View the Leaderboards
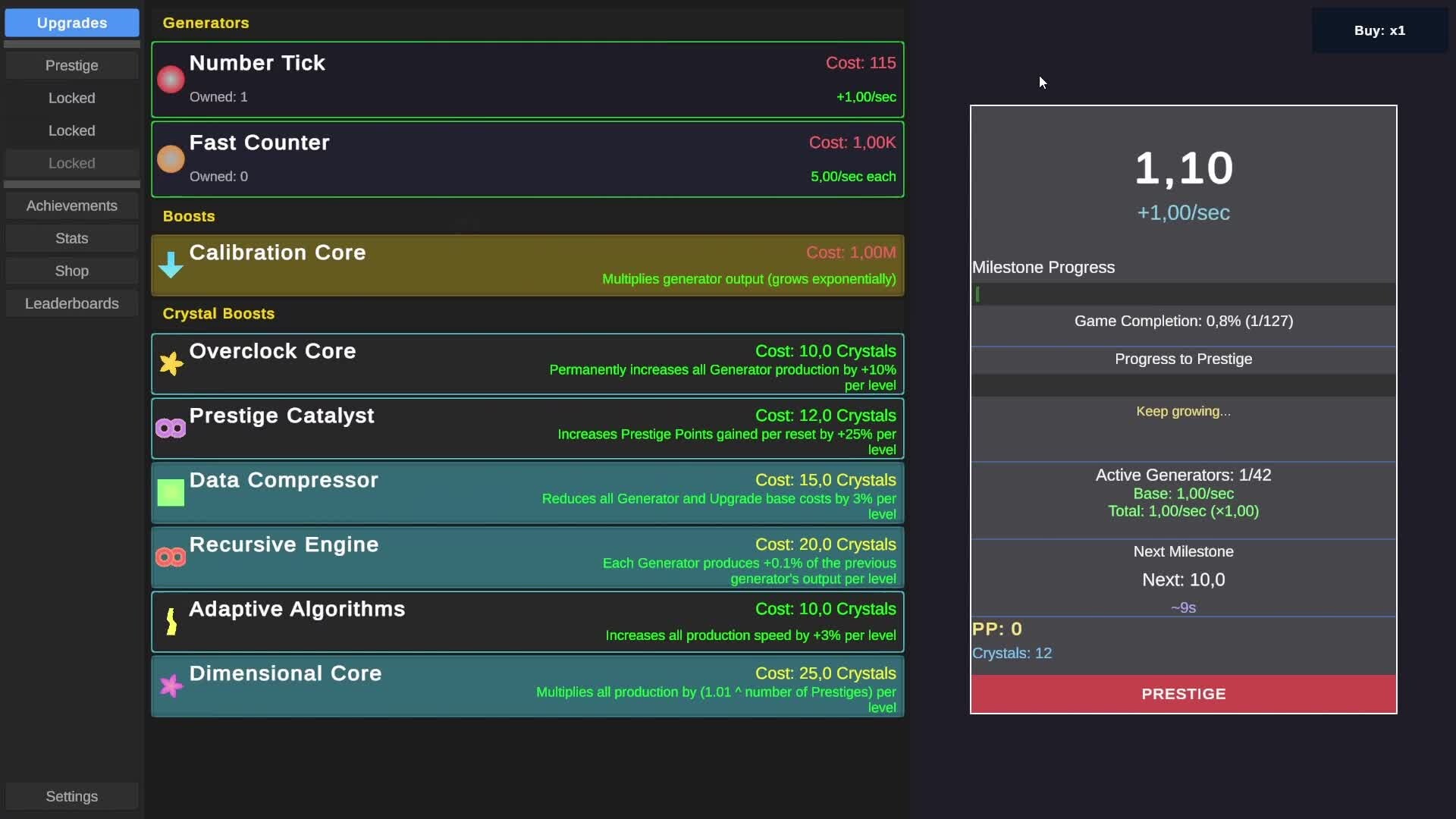This screenshot has width=1456, height=819. 72,303
